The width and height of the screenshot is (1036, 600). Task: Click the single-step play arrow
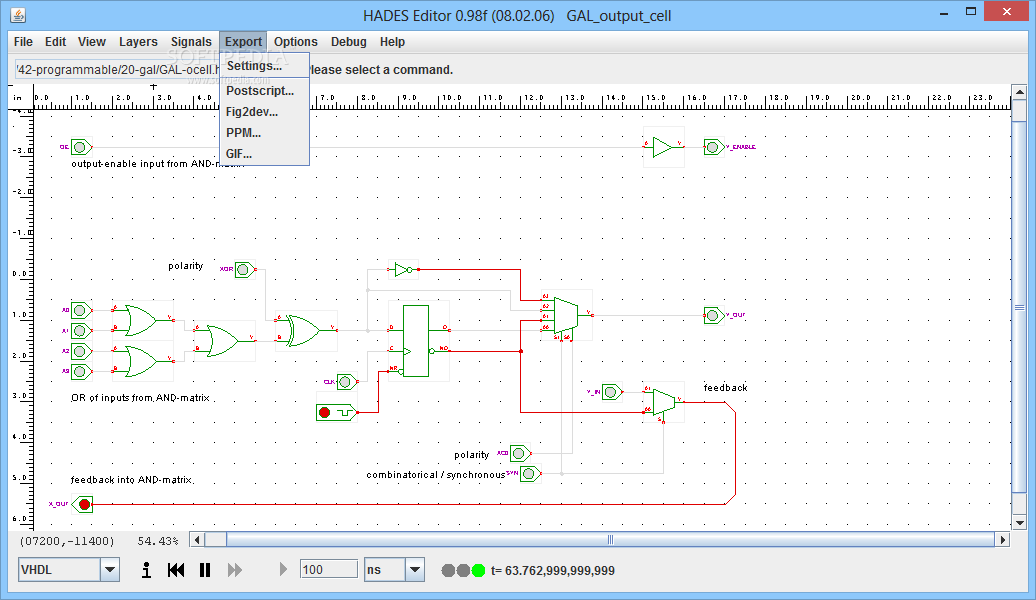click(x=283, y=570)
